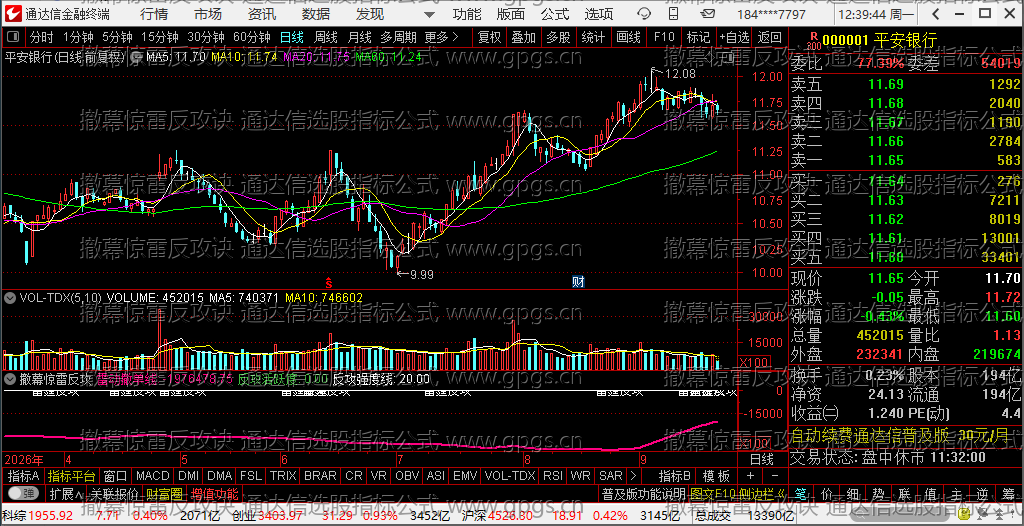Open the 值 value tab

click(x=931, y=493)
